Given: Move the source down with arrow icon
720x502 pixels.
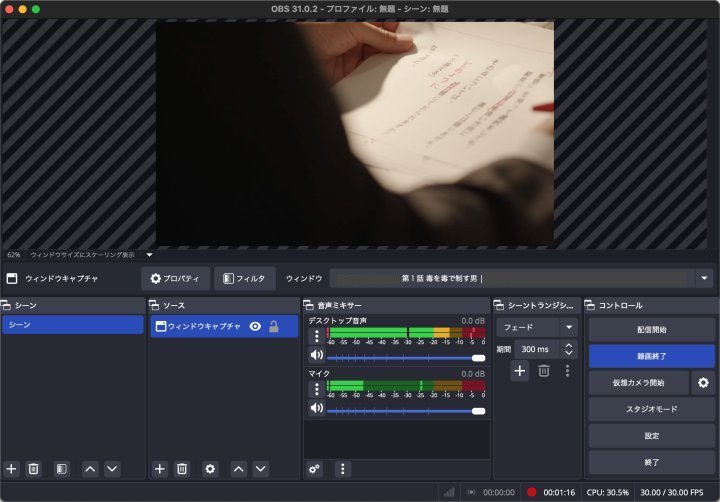Looking at the screenshot, I should point(261,468).
